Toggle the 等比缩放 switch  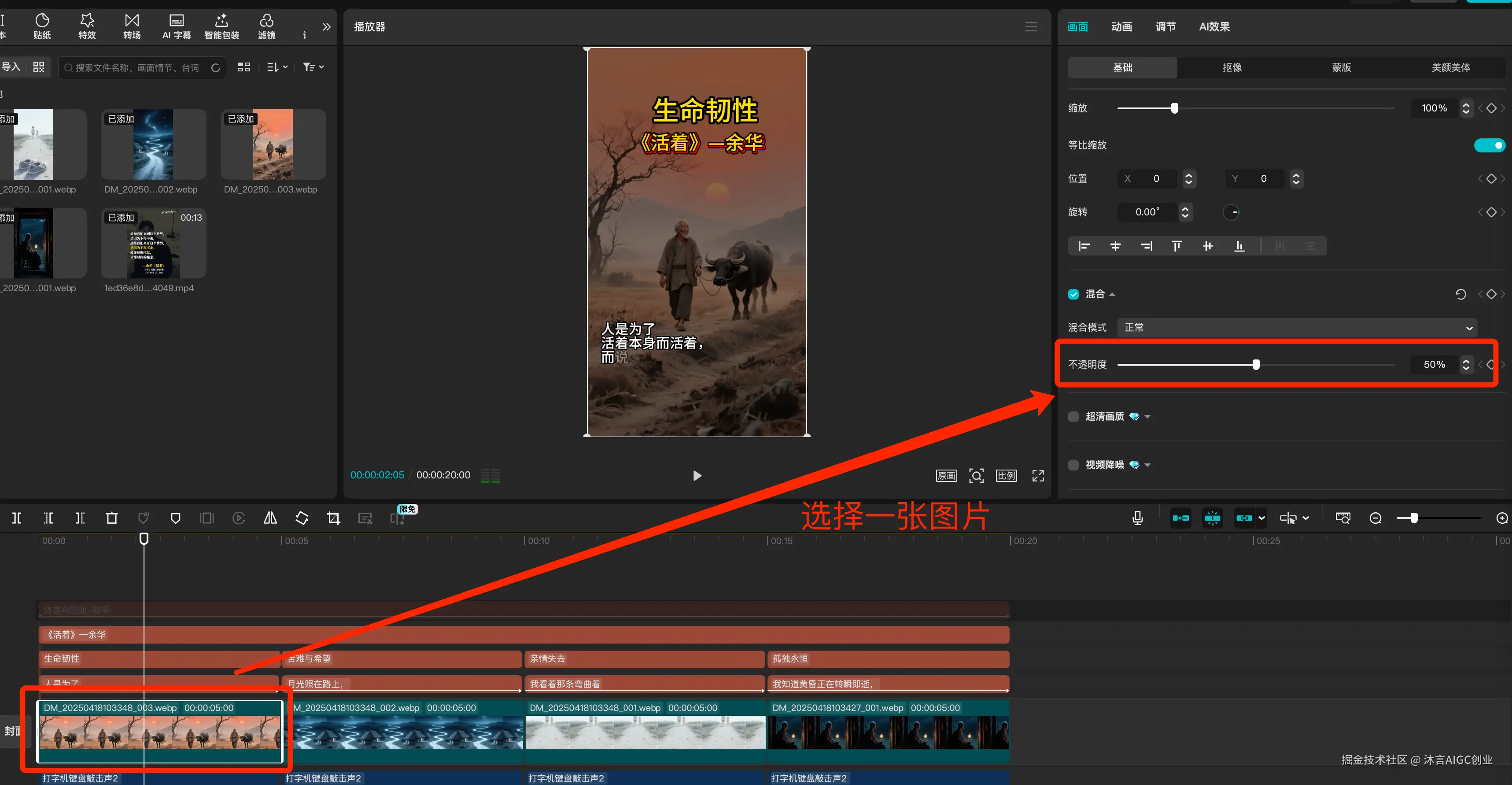pyautogui.click(x=1490, y=145)
